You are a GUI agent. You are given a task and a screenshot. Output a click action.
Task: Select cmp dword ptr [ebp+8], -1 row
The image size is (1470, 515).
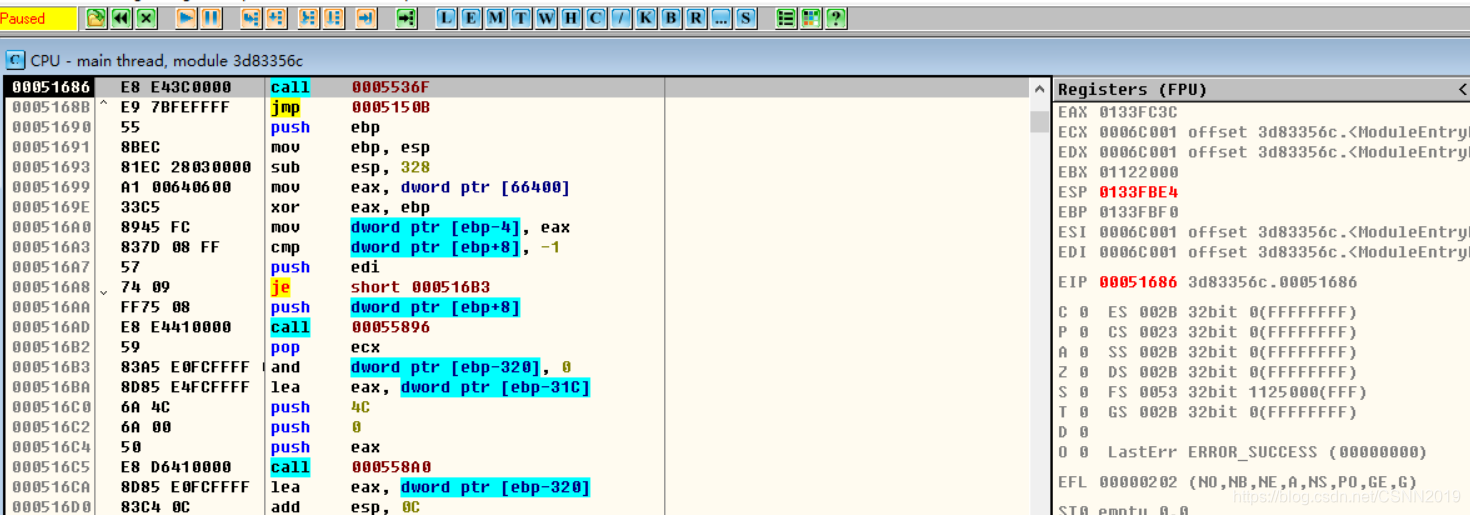coord(515,247)
